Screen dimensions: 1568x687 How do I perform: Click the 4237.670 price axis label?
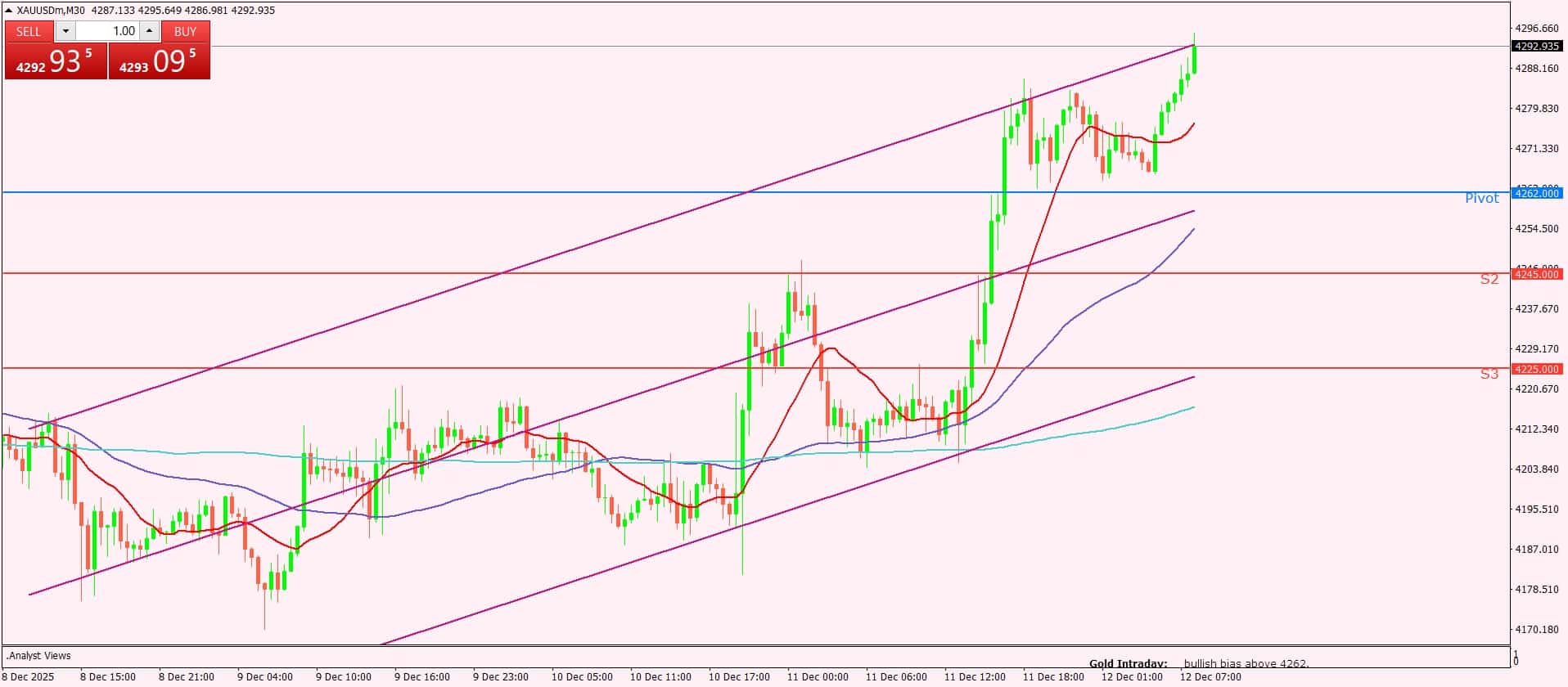[1538, 308]
